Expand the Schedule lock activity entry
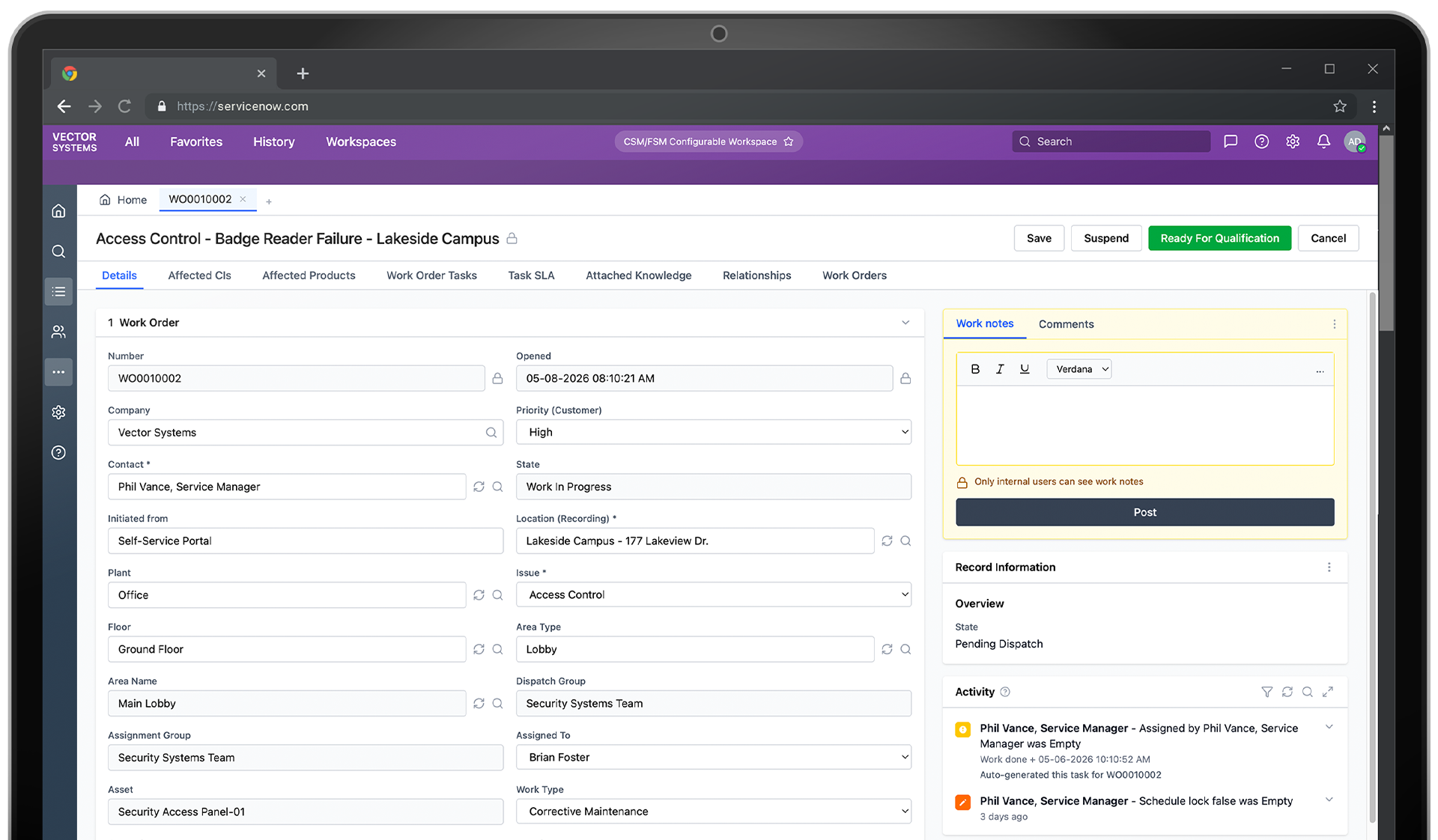The height and width of the screenshot is (840, 1438). pos(1329,800)
